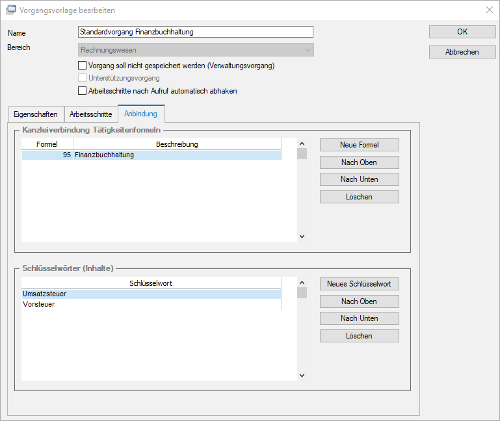Click the keyword list scroll-up arrow
Image resolution: width=500 pixels, height=421 pixels.
pyautogui.click(x=302, y=283)
